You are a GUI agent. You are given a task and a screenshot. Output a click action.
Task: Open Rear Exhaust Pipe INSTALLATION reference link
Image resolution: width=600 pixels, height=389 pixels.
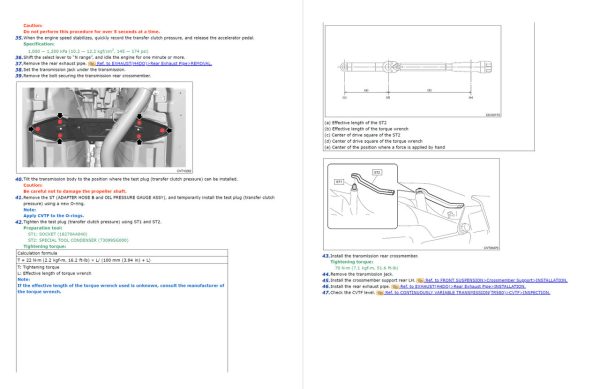[463, 286]
